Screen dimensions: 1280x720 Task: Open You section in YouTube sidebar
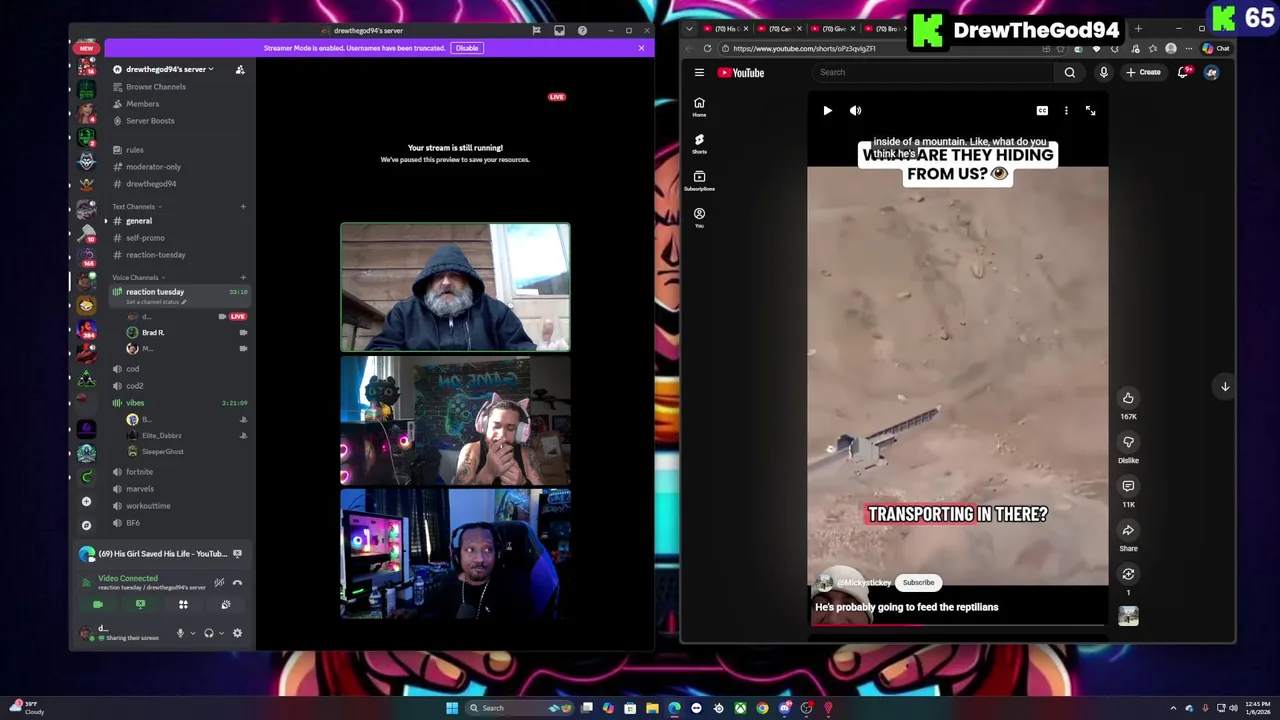699,217
